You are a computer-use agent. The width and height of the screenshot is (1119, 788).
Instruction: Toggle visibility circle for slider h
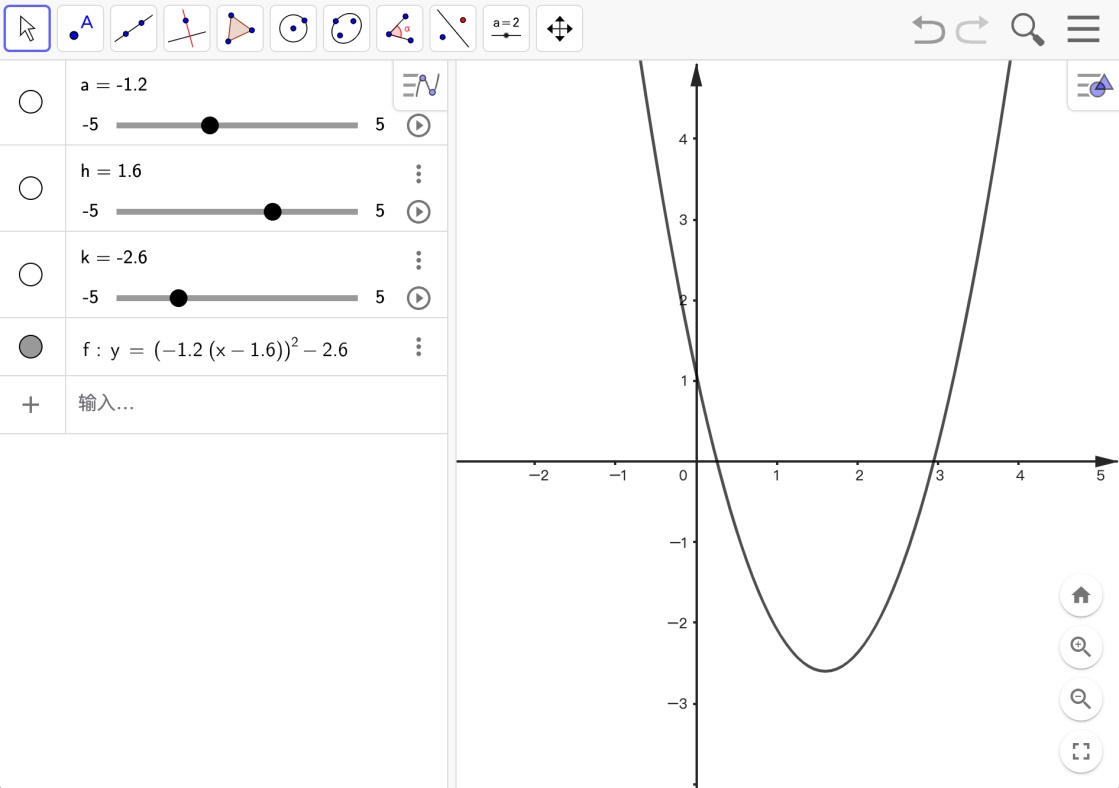tap(31, 188)
